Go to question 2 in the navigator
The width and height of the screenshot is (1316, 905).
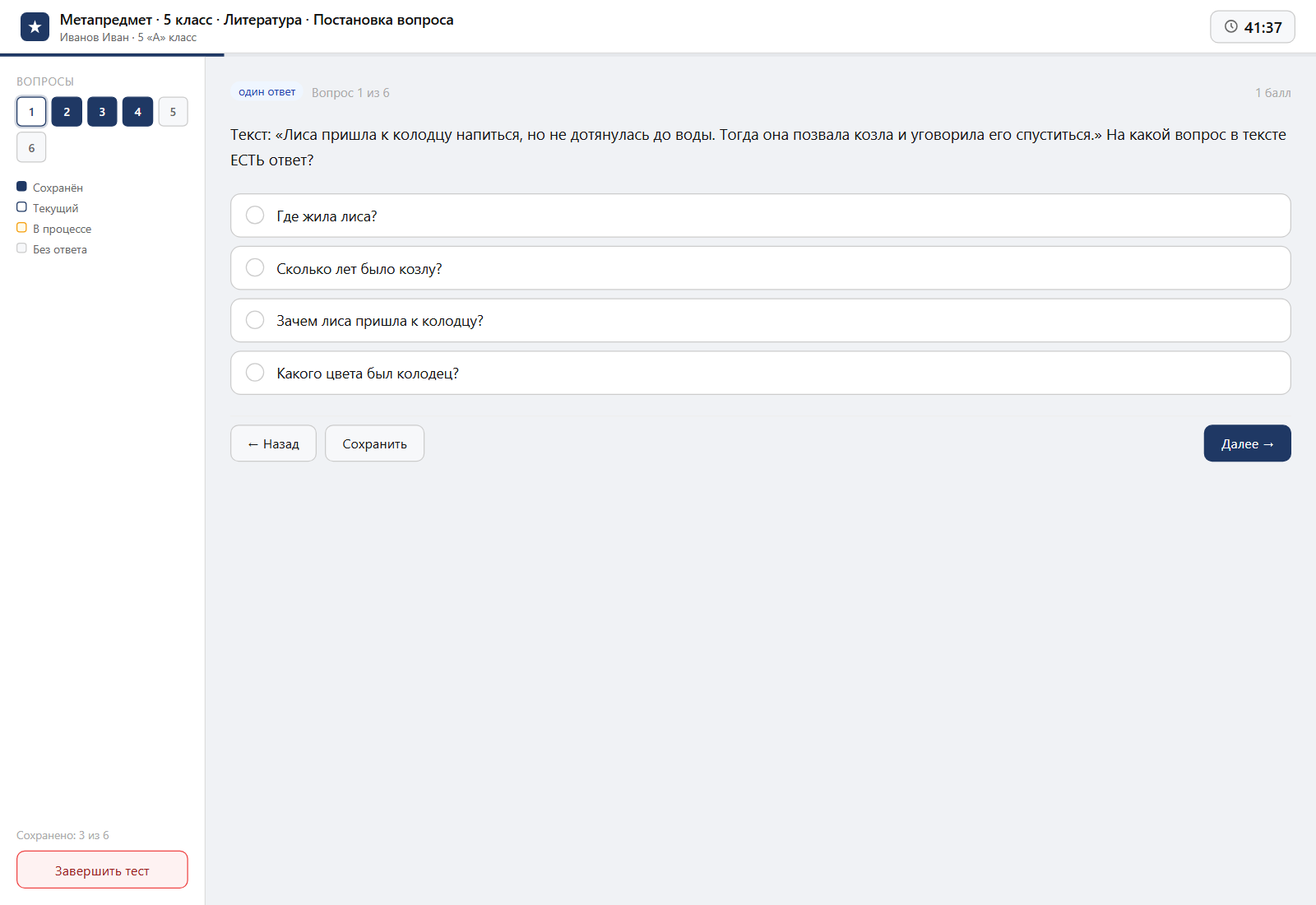click(67, 112)
